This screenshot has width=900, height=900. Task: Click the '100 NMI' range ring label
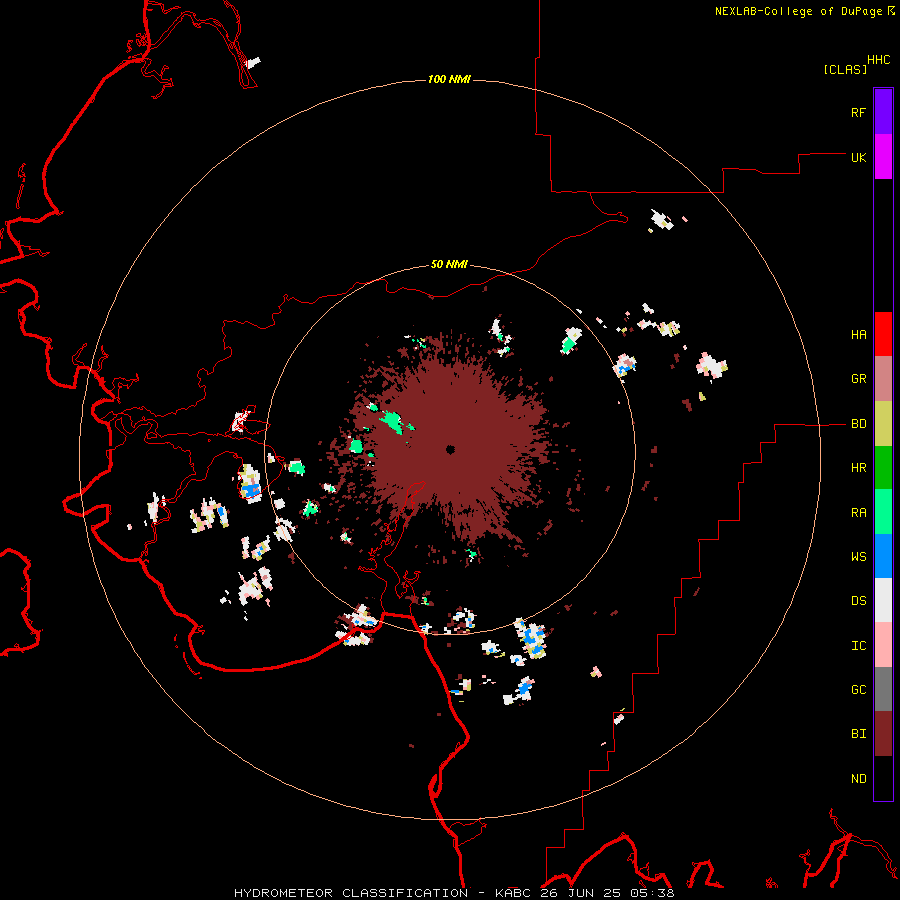pos(449,79)
